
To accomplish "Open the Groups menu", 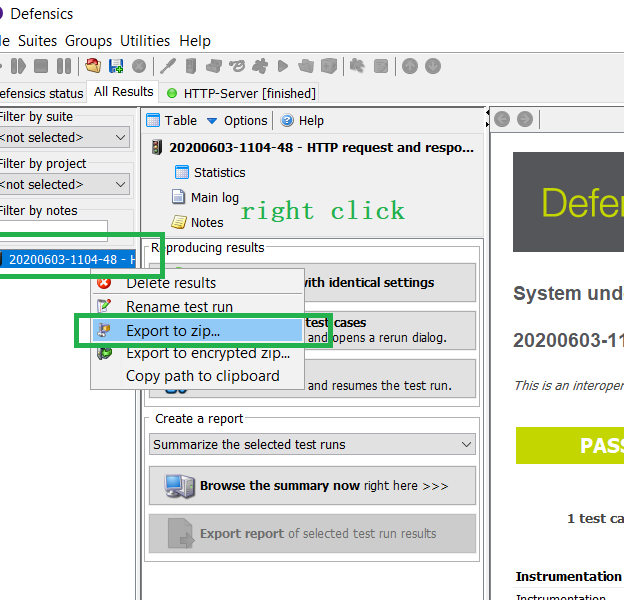I will coord(88,41).
